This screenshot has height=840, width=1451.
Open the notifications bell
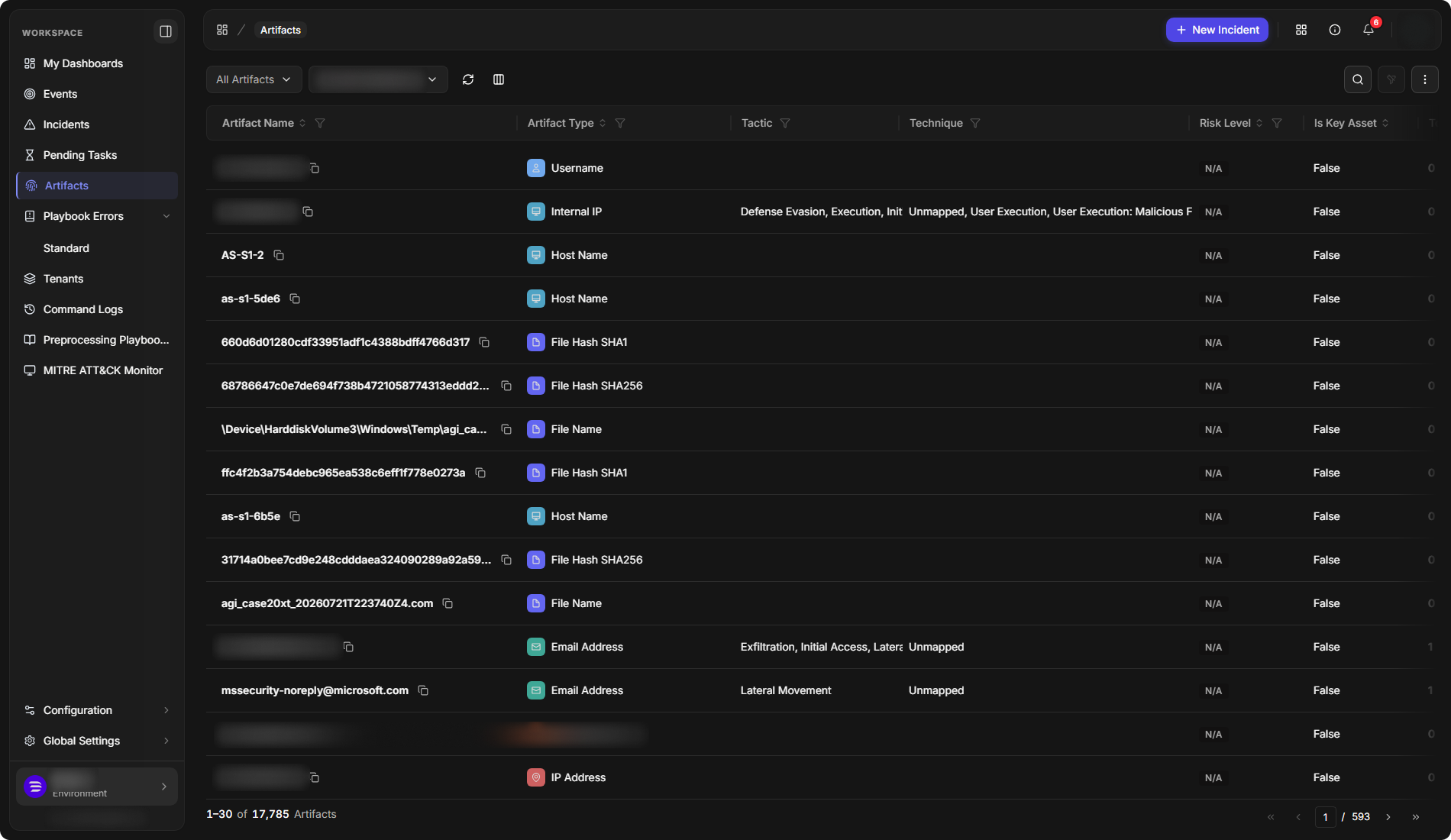(1369, 30)
